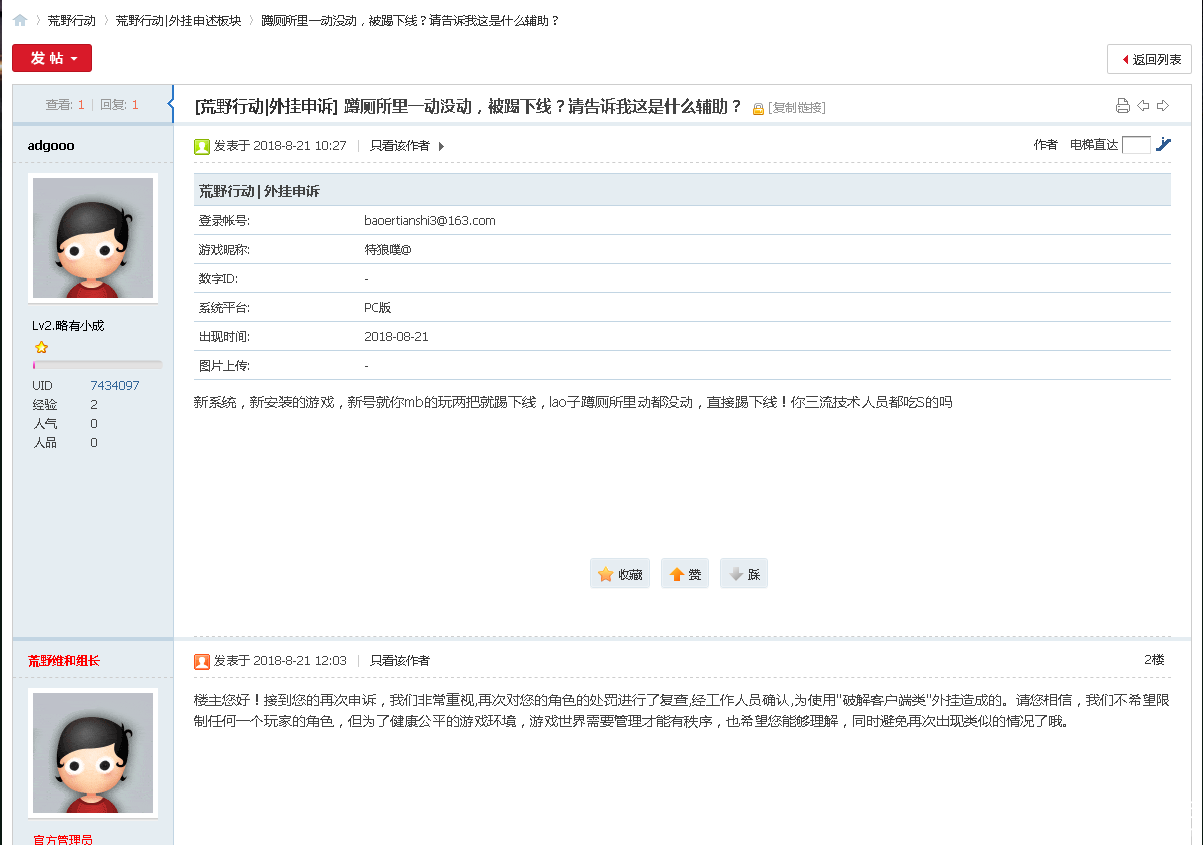Click 返回列表 to return to list
Screen dimensions: 1203x845
1149,59
